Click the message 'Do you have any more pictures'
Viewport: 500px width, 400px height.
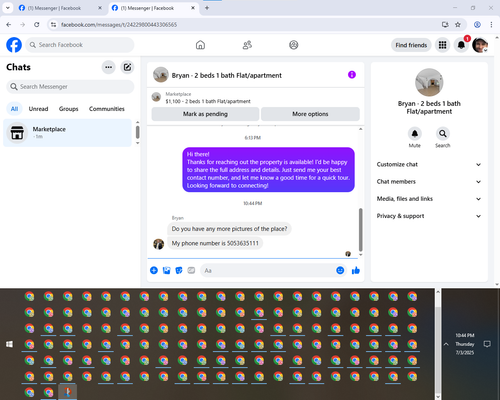coord(229,229)
